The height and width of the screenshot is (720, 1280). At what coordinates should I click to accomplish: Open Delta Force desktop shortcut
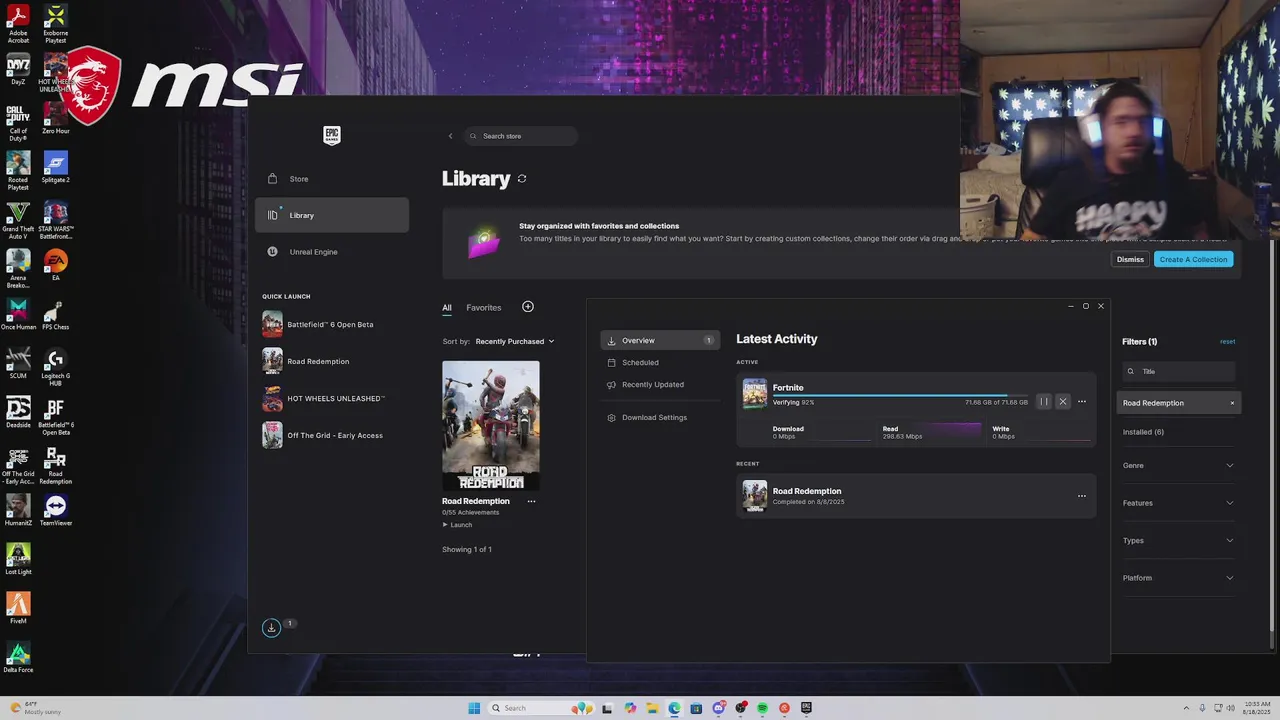(18, 657)
